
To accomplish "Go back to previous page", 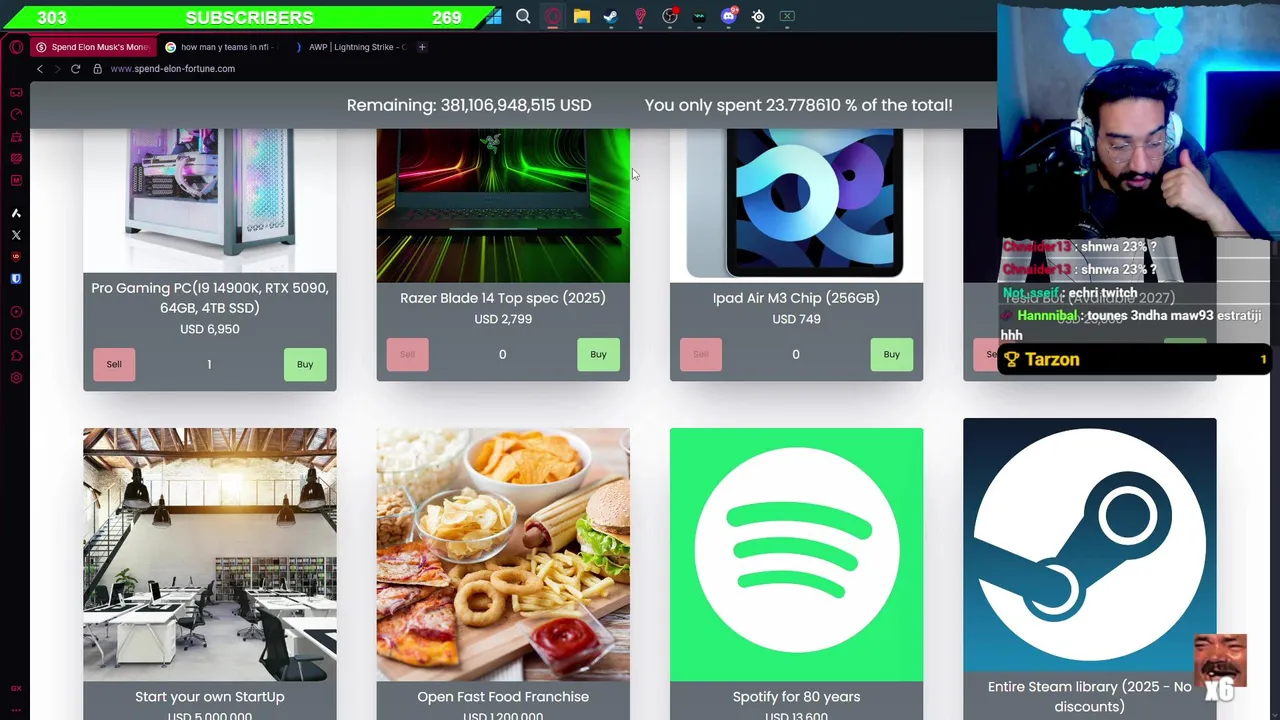I will [40, 69].
